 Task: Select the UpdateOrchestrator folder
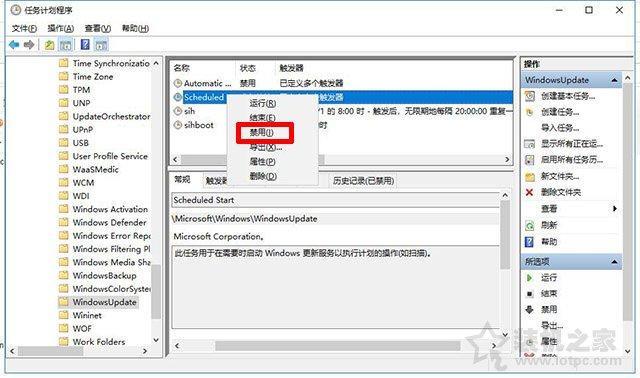pyautogui.click(x=104, y=116)
